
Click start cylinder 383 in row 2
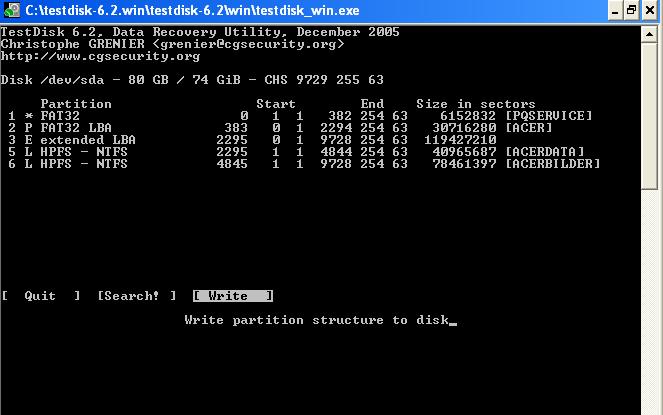236,127
